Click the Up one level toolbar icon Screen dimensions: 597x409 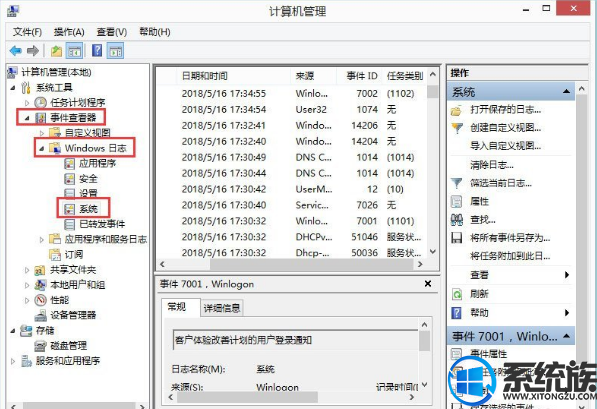point(56,51)
